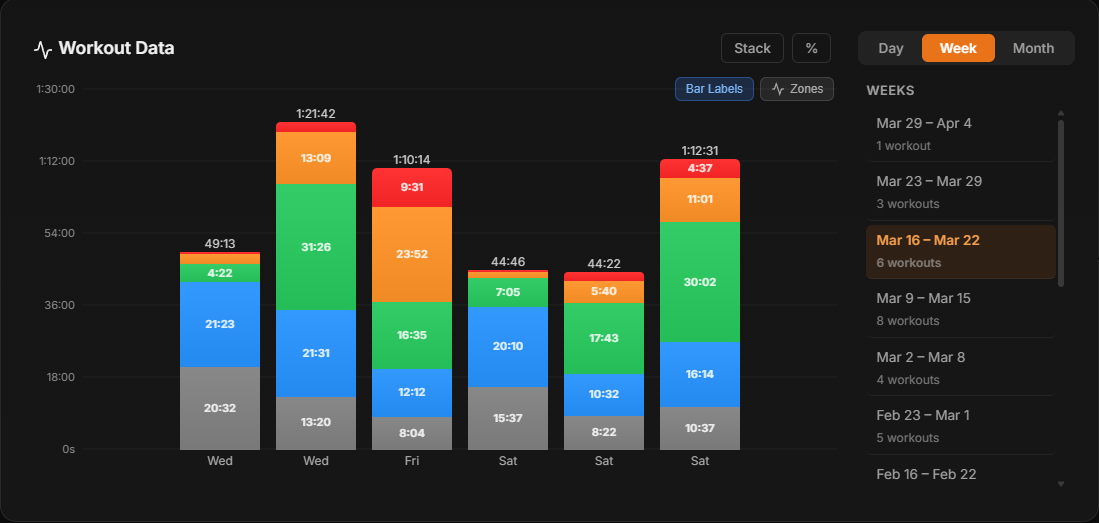Click gray segment labeled 8:04
1099x523 pixels.
click(x=412, y=433)
